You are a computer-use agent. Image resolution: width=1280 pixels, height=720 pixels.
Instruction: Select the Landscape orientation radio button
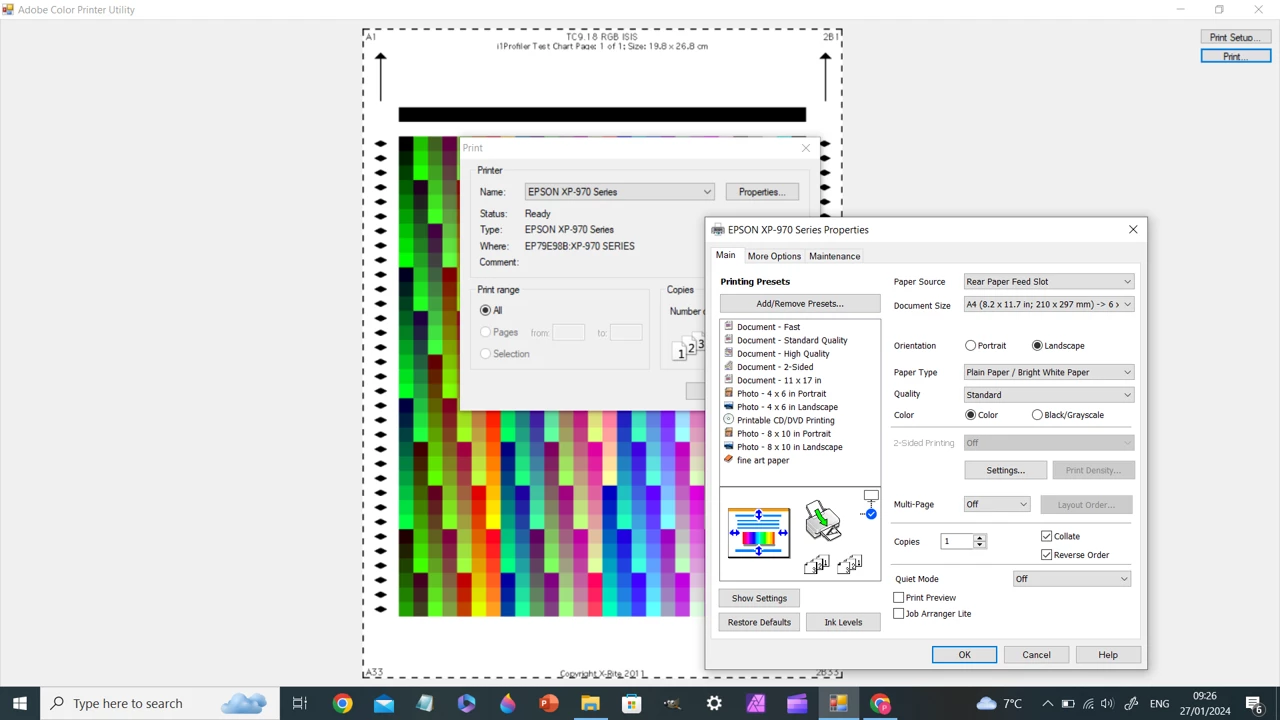pos(1037,345)
